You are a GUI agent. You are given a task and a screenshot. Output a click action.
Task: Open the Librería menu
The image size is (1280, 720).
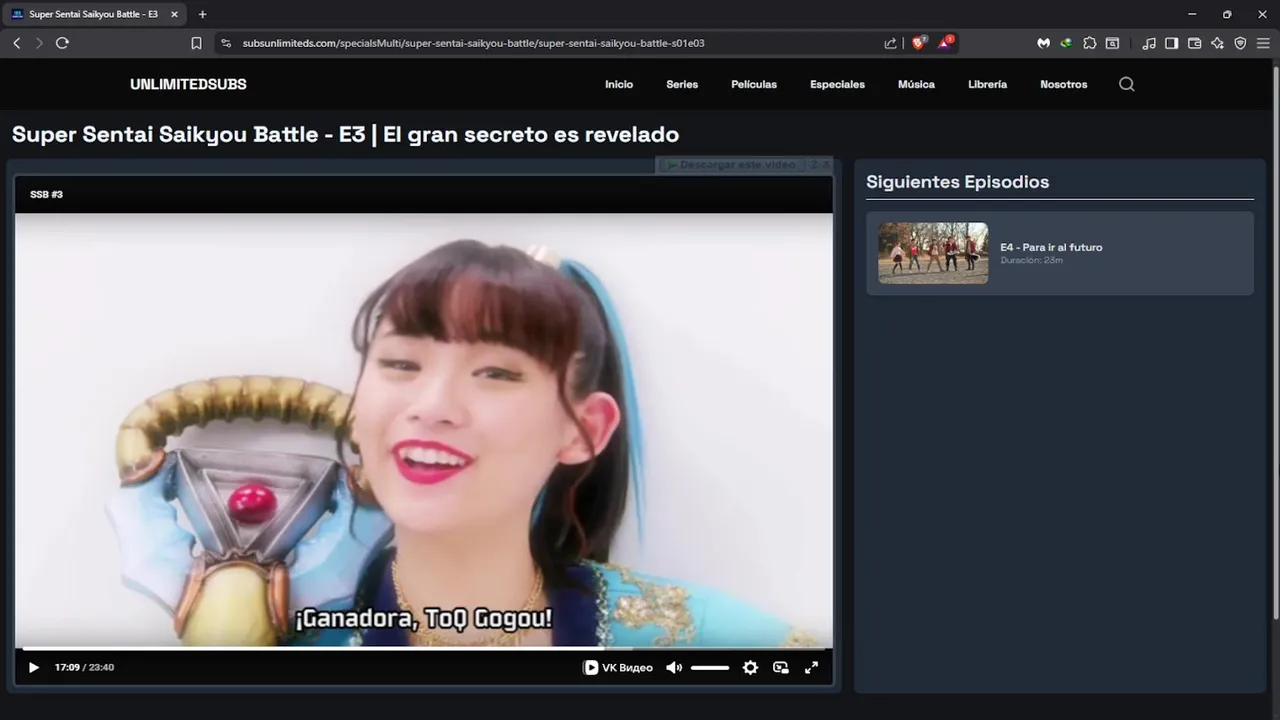[987, 84]
